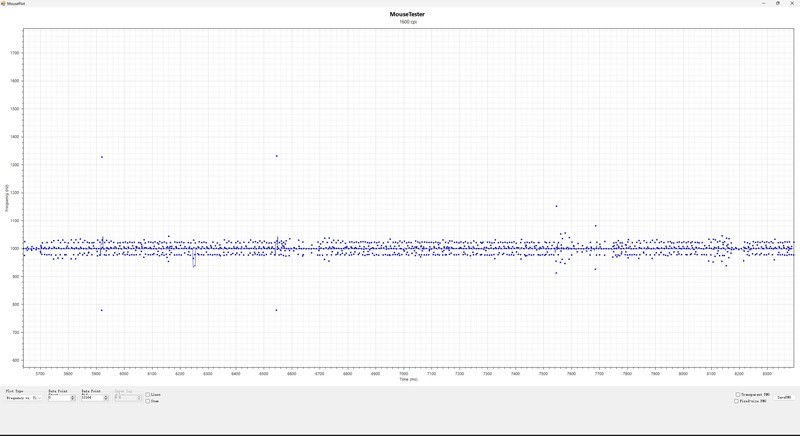800x436 pixels.
Task: Close the MousePlot window
Action: tap(792, 3)
